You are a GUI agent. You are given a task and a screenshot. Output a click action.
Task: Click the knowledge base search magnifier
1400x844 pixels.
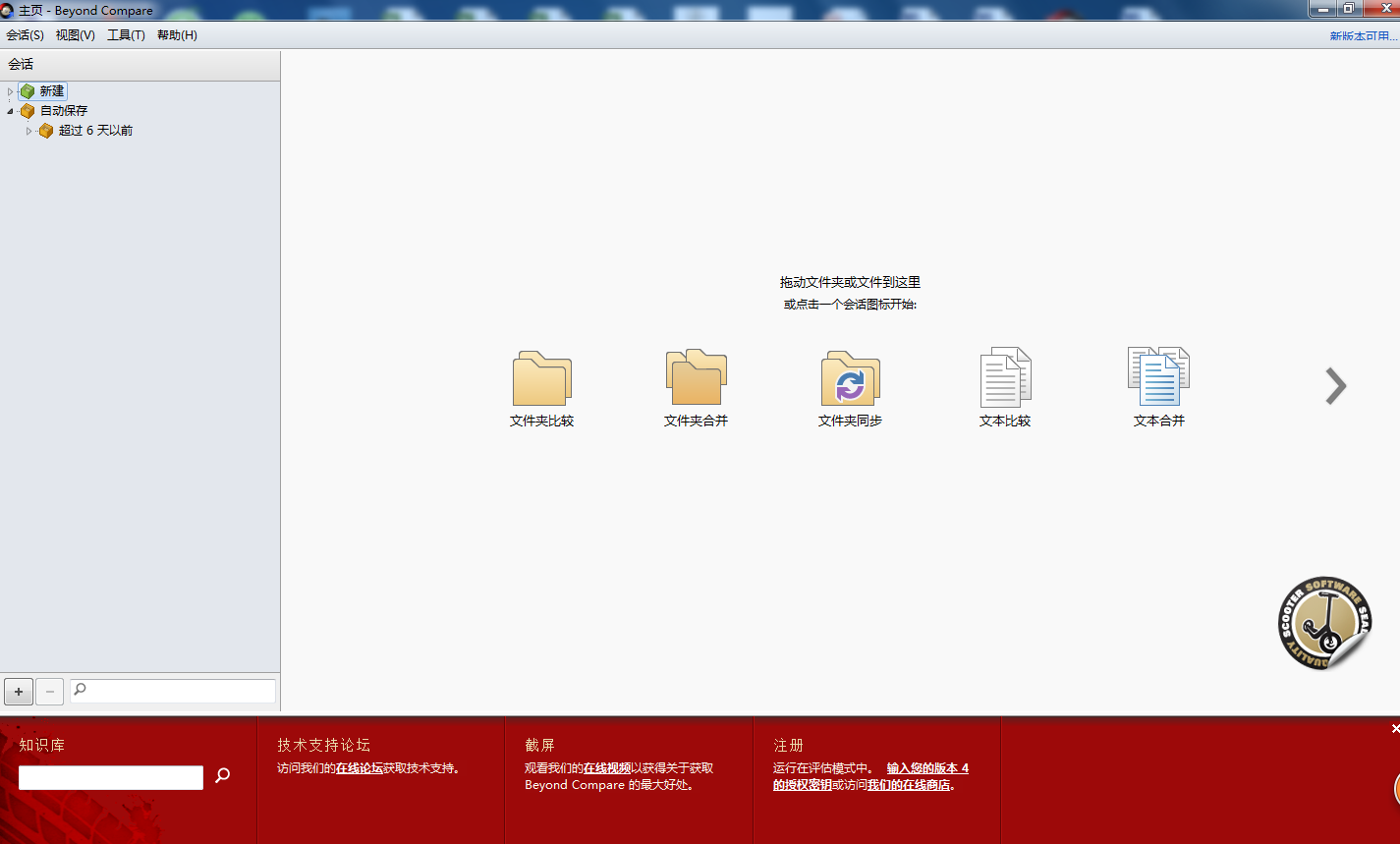pos(222,775)
